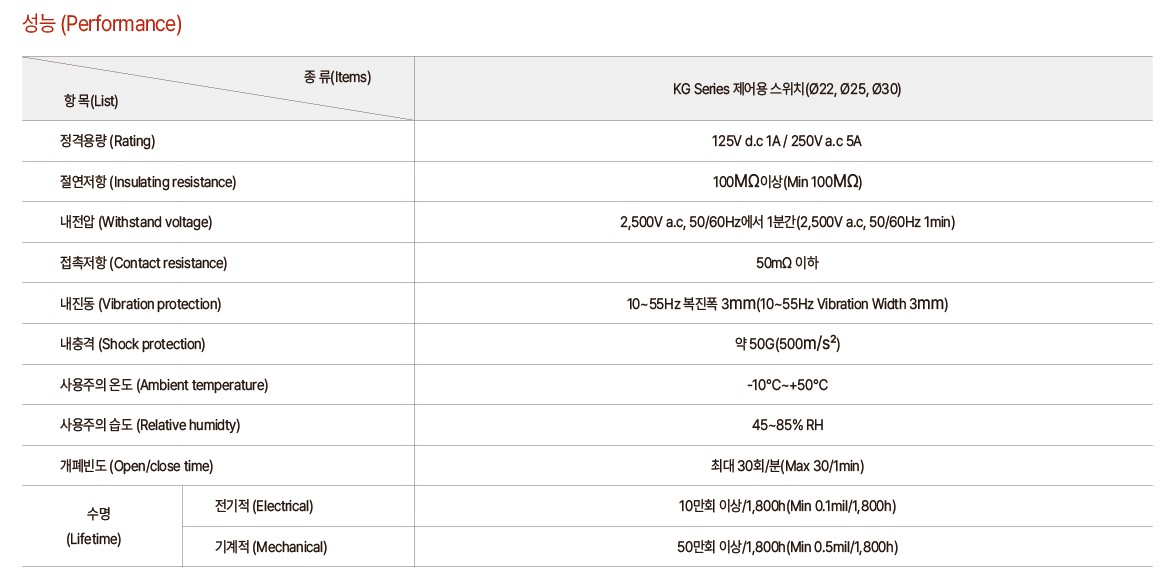Click the 약 50G shock protection value

[x=787, y=344]
